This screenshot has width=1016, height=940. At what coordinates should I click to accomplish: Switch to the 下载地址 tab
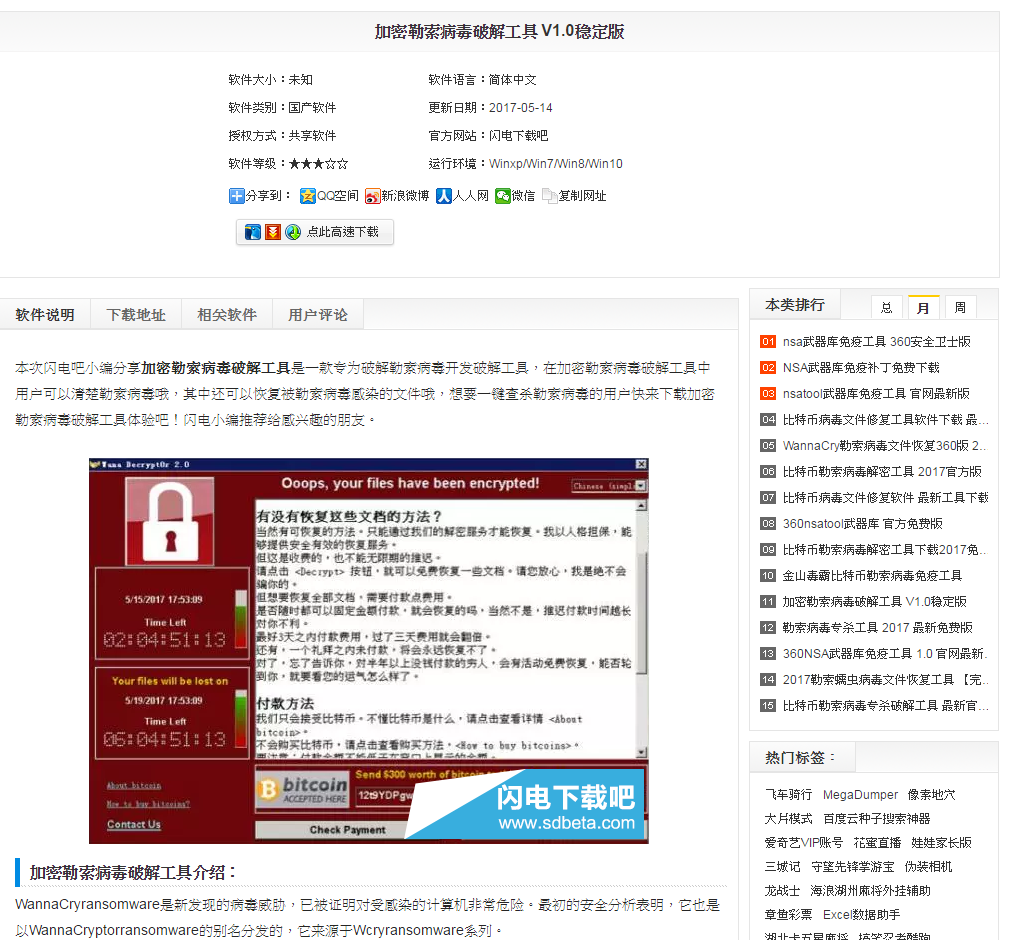136,315
